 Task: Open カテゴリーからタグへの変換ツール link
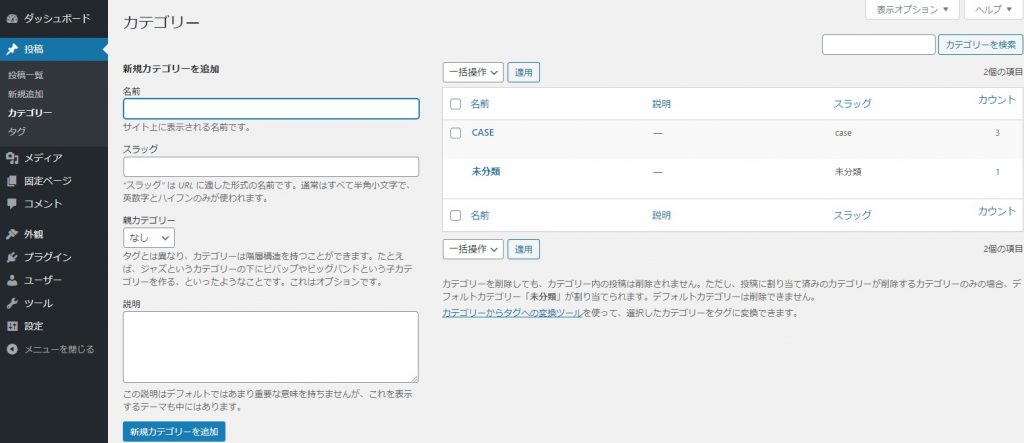pos(512,313)
